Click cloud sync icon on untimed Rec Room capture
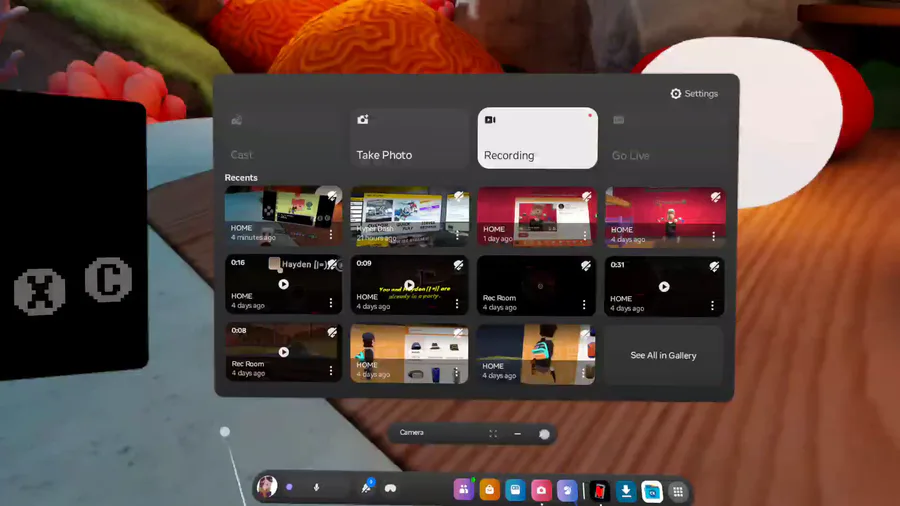900x506 pixels. pyautogui.click(x=586, y=265)
